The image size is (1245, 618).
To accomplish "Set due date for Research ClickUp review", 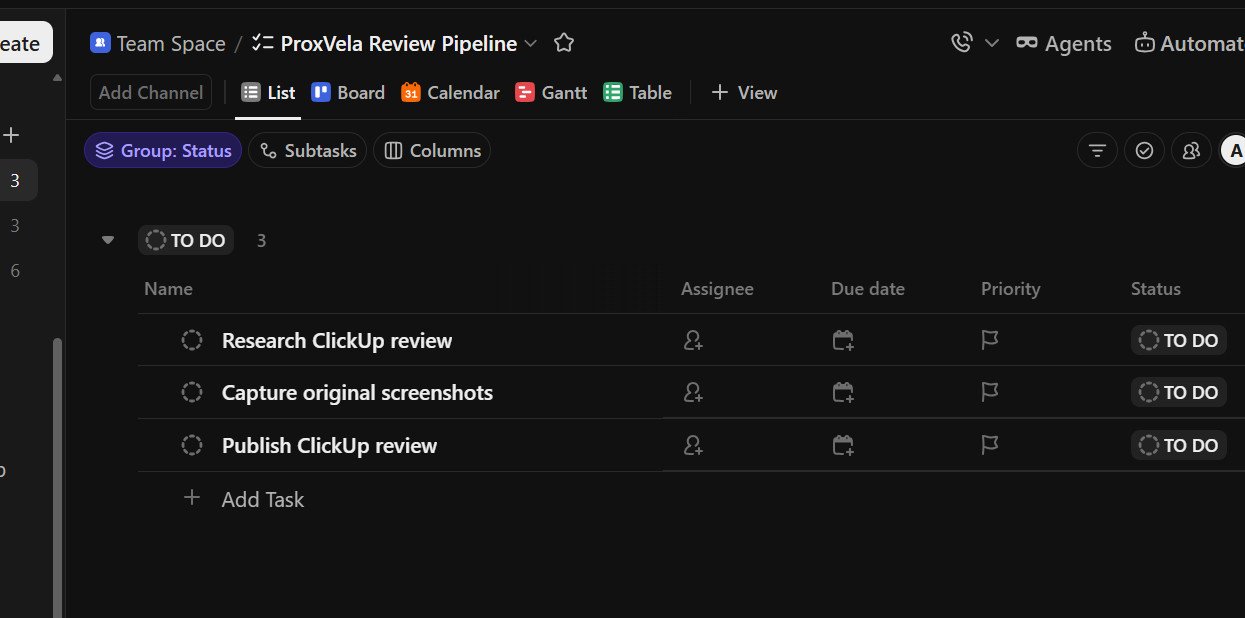I will [843, 340].
